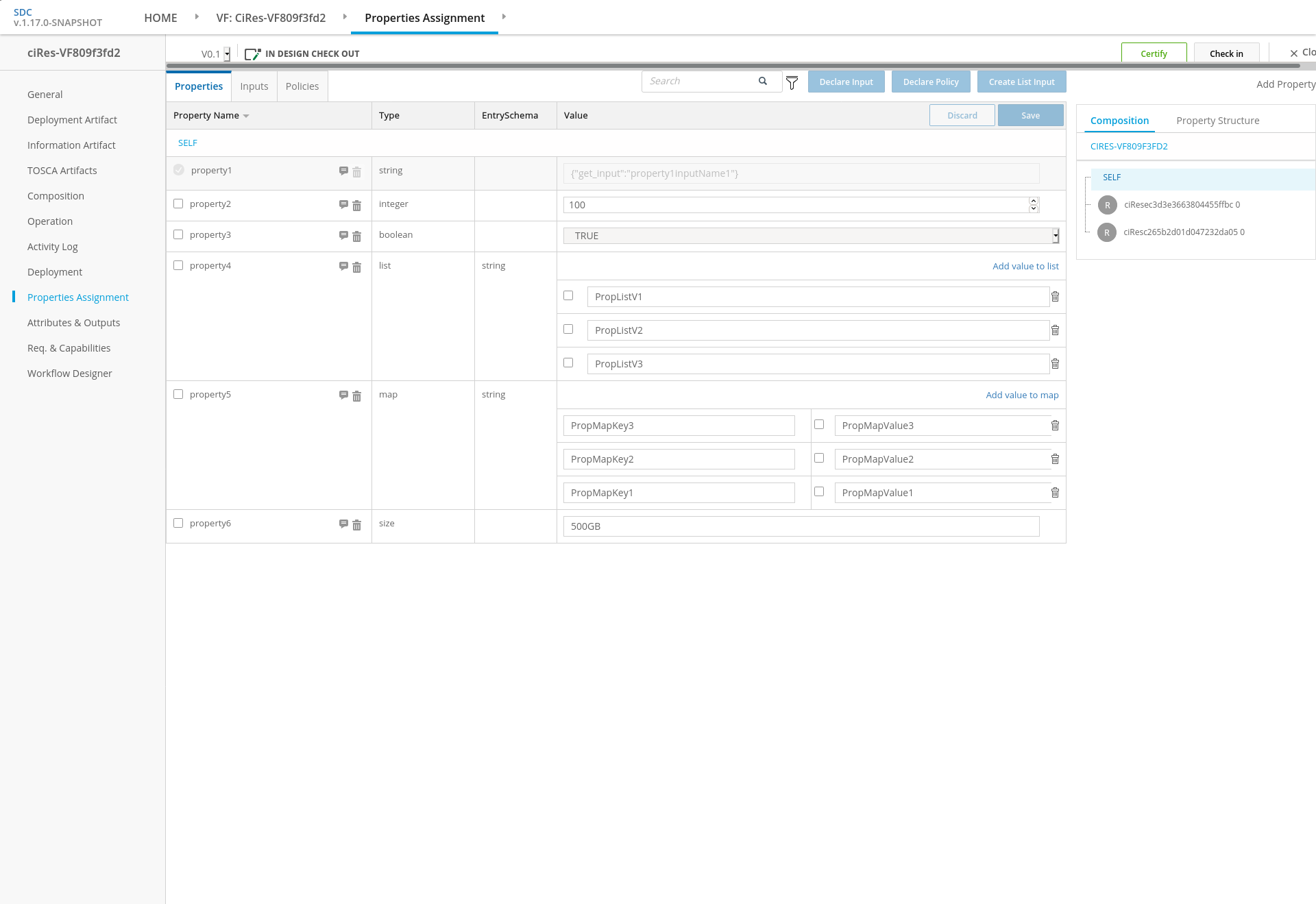The height and width of the screenshot is (904, 1316).
Task: Expand breadcrumb arrow after VF: CiRes-VF809f3fd2
Action: 345,16
